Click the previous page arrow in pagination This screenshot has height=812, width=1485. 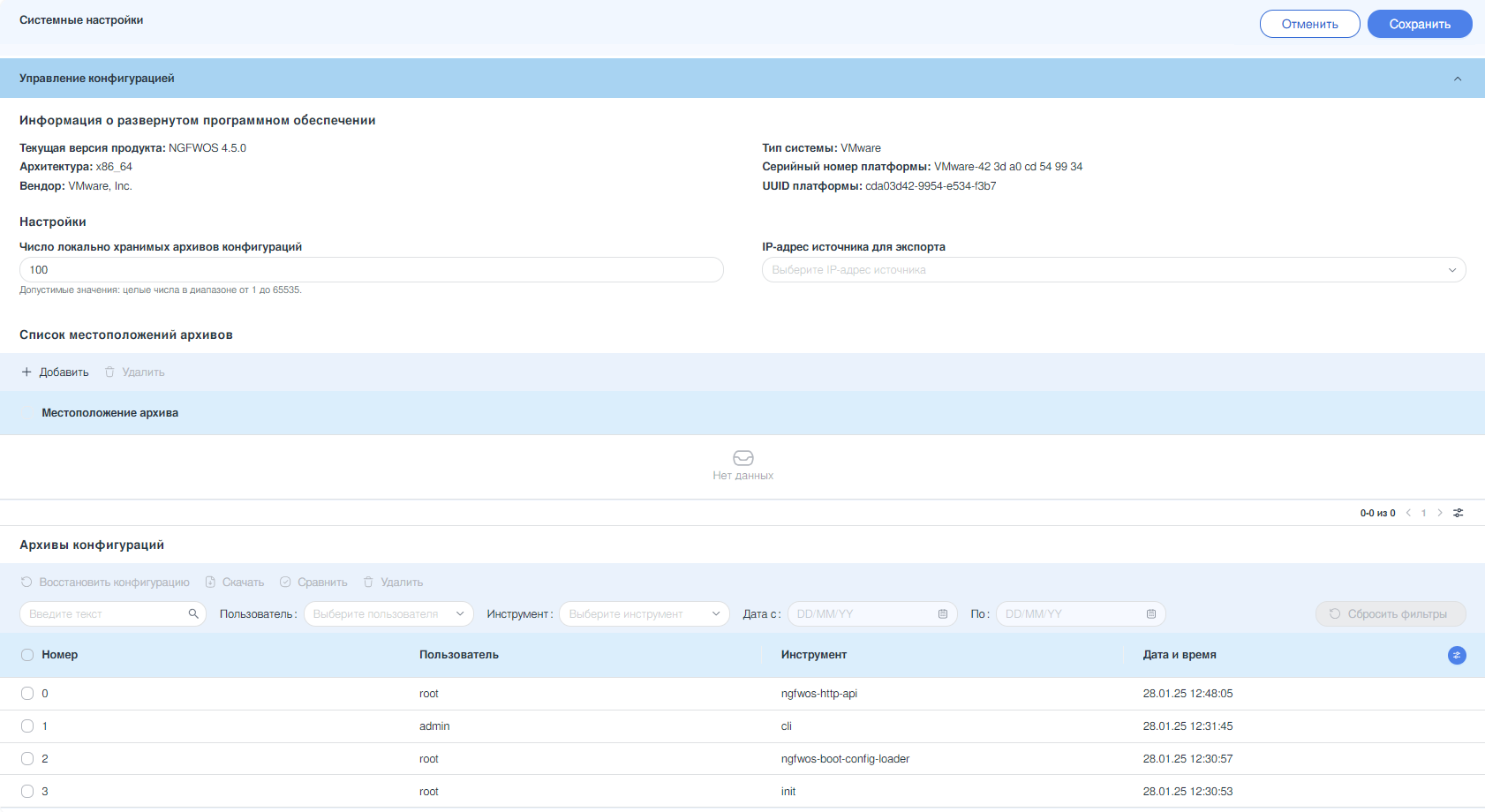pyautogui.click(x=1408, y=513)
